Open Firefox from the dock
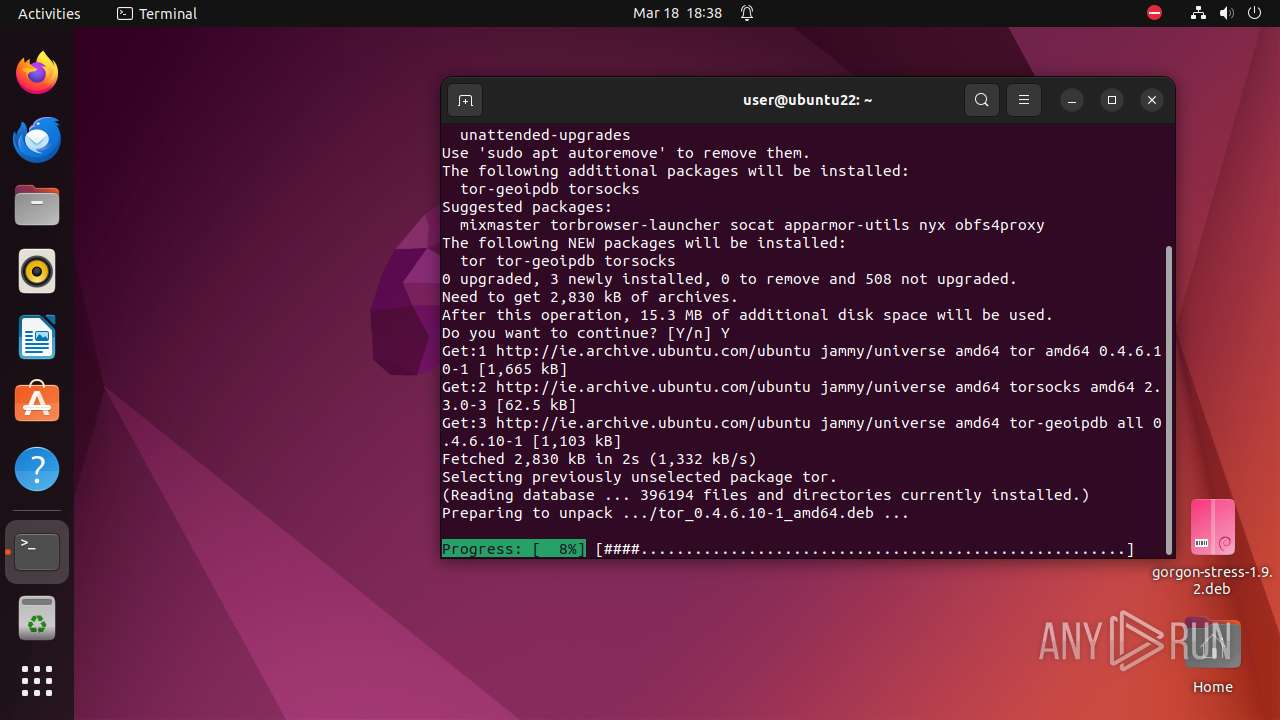This screenshot has width=1280, height=720. [37, 73]
